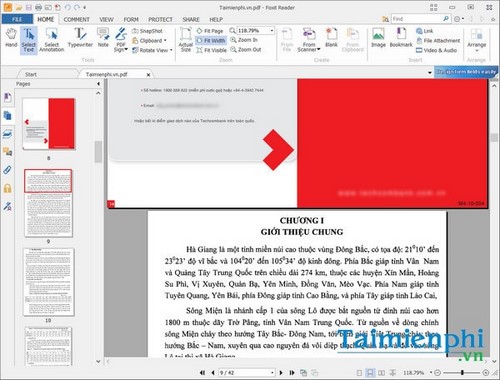Image resolution: width=500 pixels, height=380 pixels.
Task: Switch to the COMMENT ribbon tab
Action: 76,20
